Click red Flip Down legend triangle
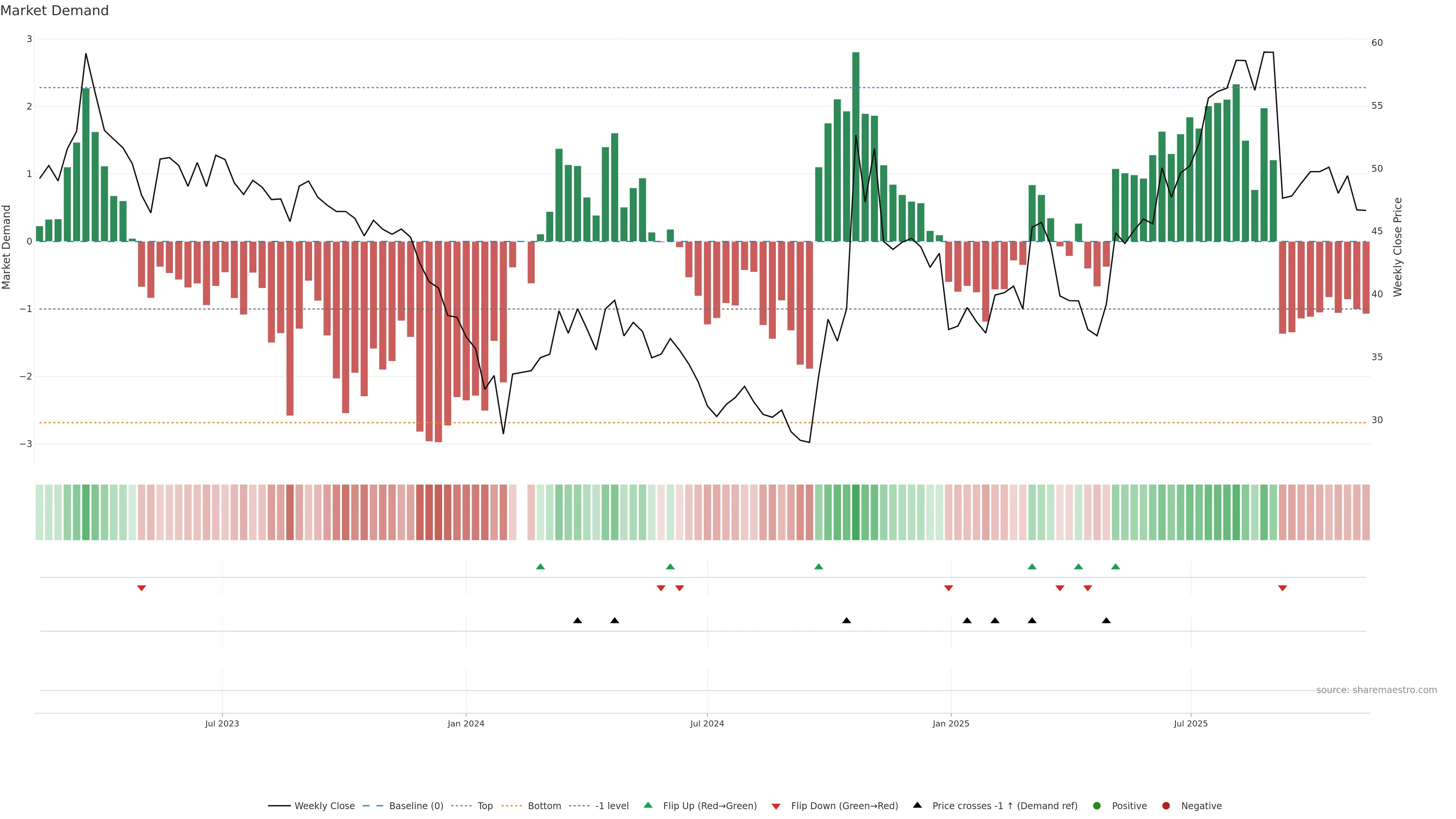The width and height of the screenshot is (1456, 819). [776, 806]
